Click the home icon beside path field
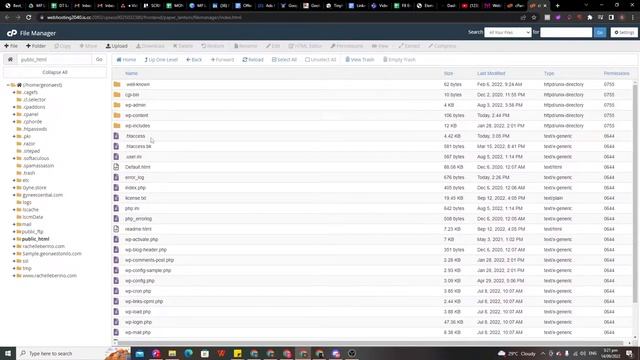The width and height of the screenshot is (640, 360). 10,60
